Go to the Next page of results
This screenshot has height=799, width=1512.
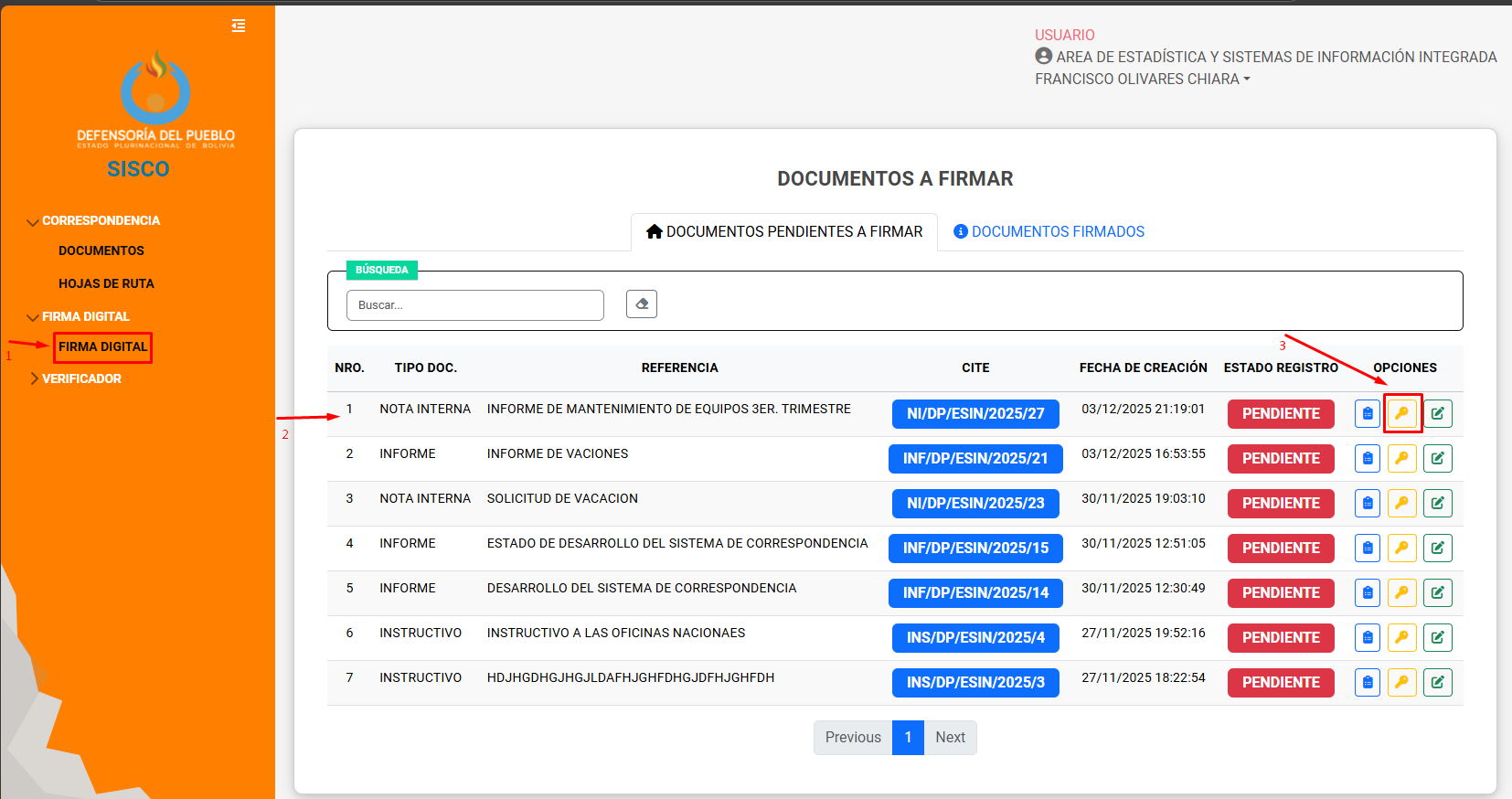950,738
